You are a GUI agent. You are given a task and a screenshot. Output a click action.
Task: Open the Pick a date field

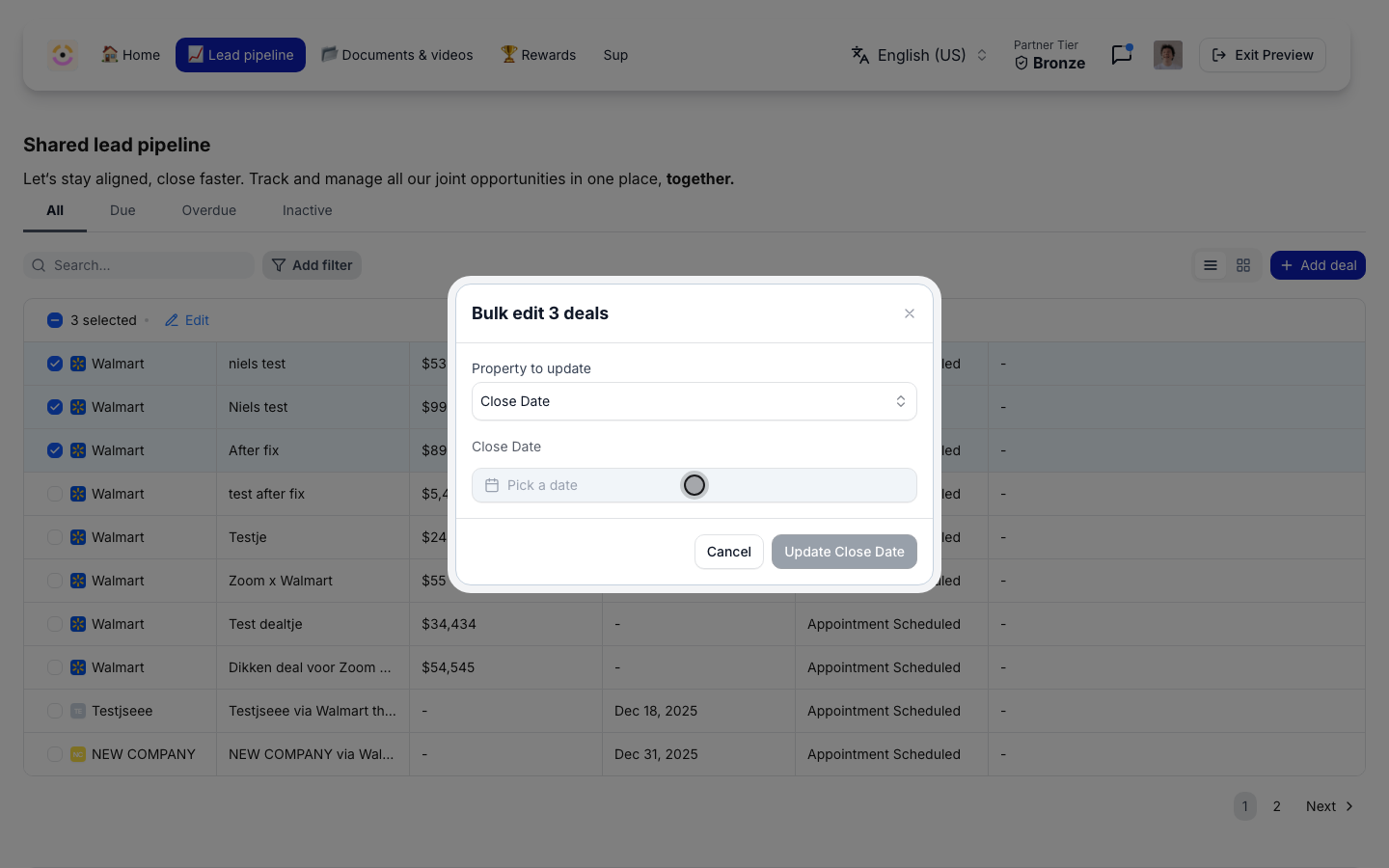tap(694, 485)
